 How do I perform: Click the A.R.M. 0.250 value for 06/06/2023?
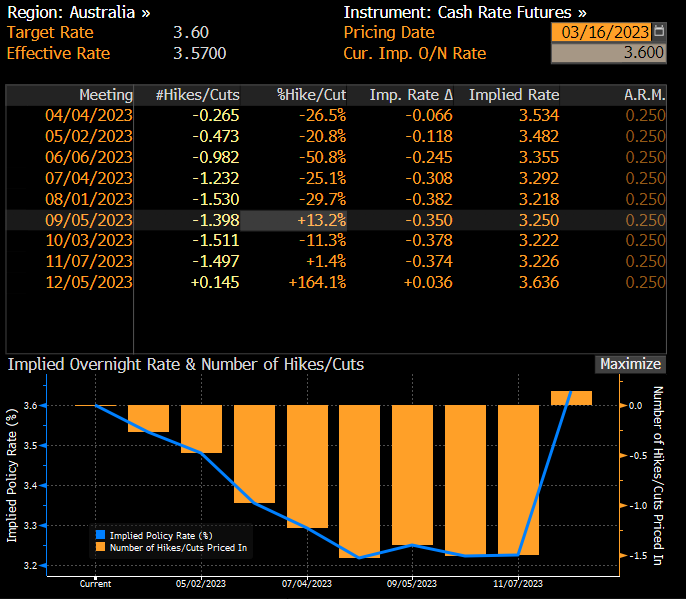[x=645, y=157]
